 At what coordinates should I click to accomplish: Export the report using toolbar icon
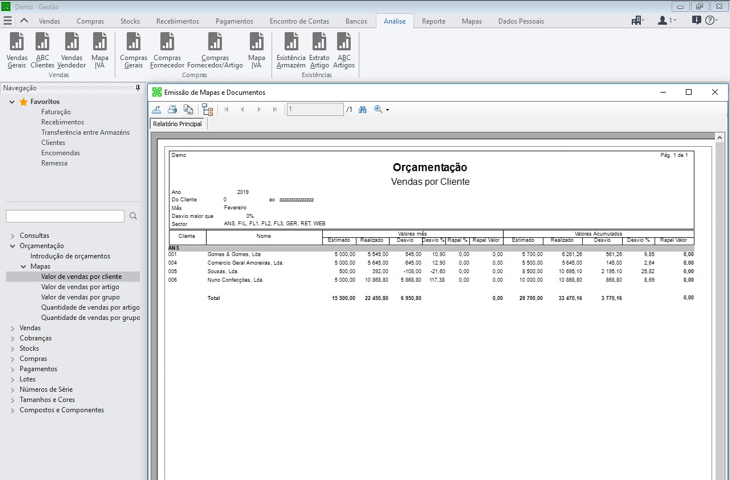pyautogui.click(x=157, y=110)
